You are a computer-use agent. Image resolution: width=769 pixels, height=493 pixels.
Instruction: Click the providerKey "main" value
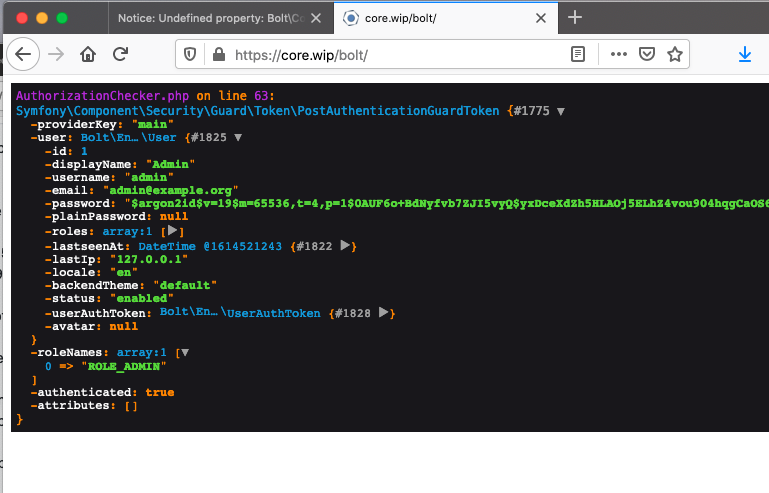tap(153, 124)
